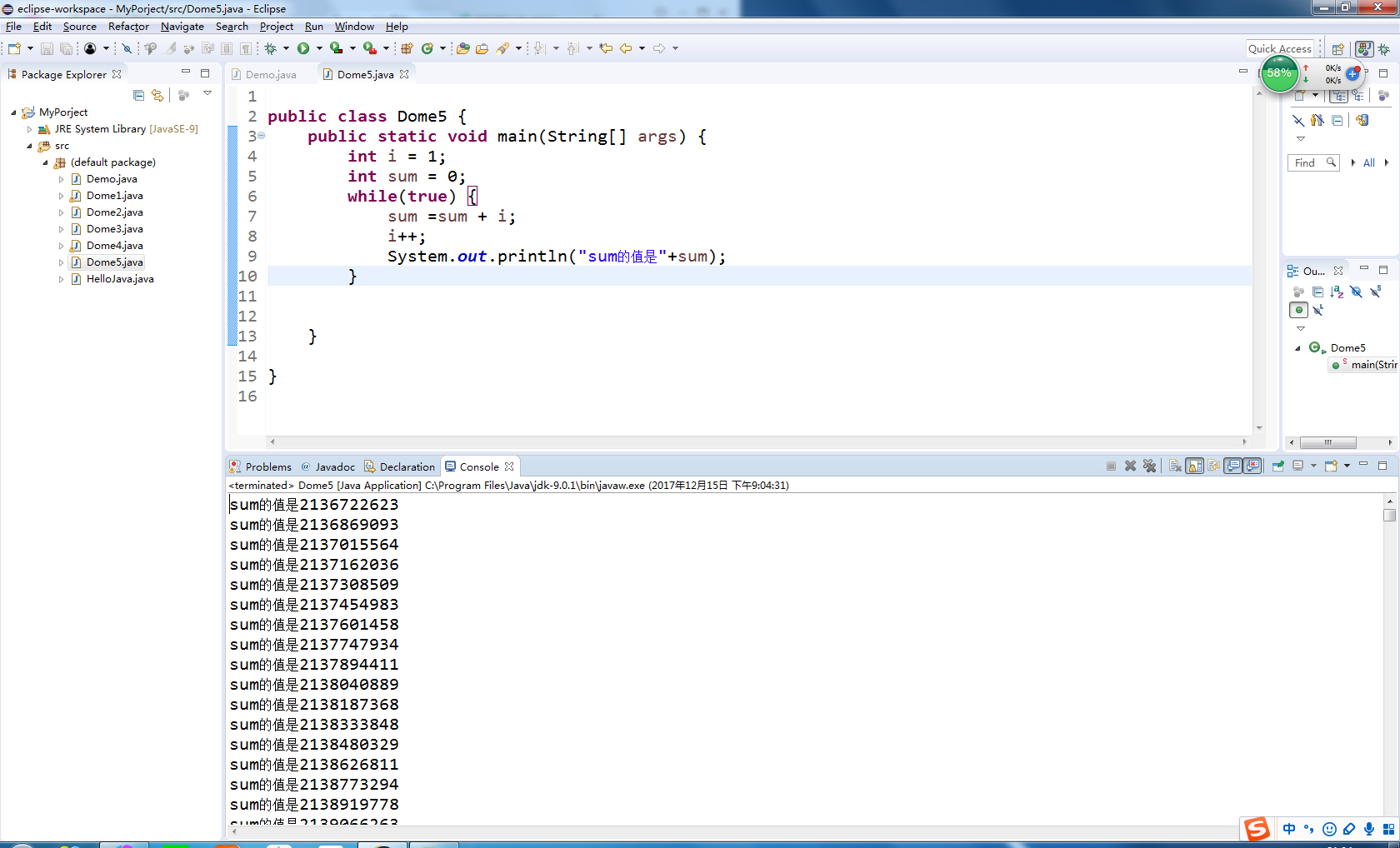Expand the Dome1.java tree node
This screenshot has height=848, width=1400.
point(61,196)
